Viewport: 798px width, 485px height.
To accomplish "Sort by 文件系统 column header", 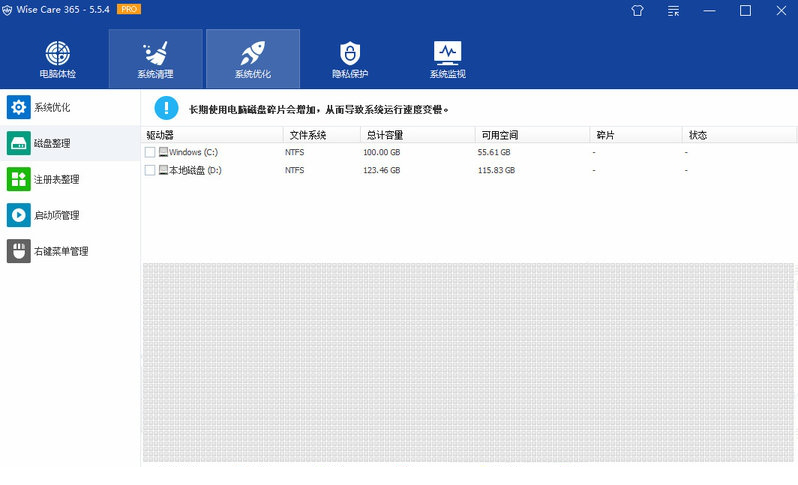I will click(x=322, y=135).
